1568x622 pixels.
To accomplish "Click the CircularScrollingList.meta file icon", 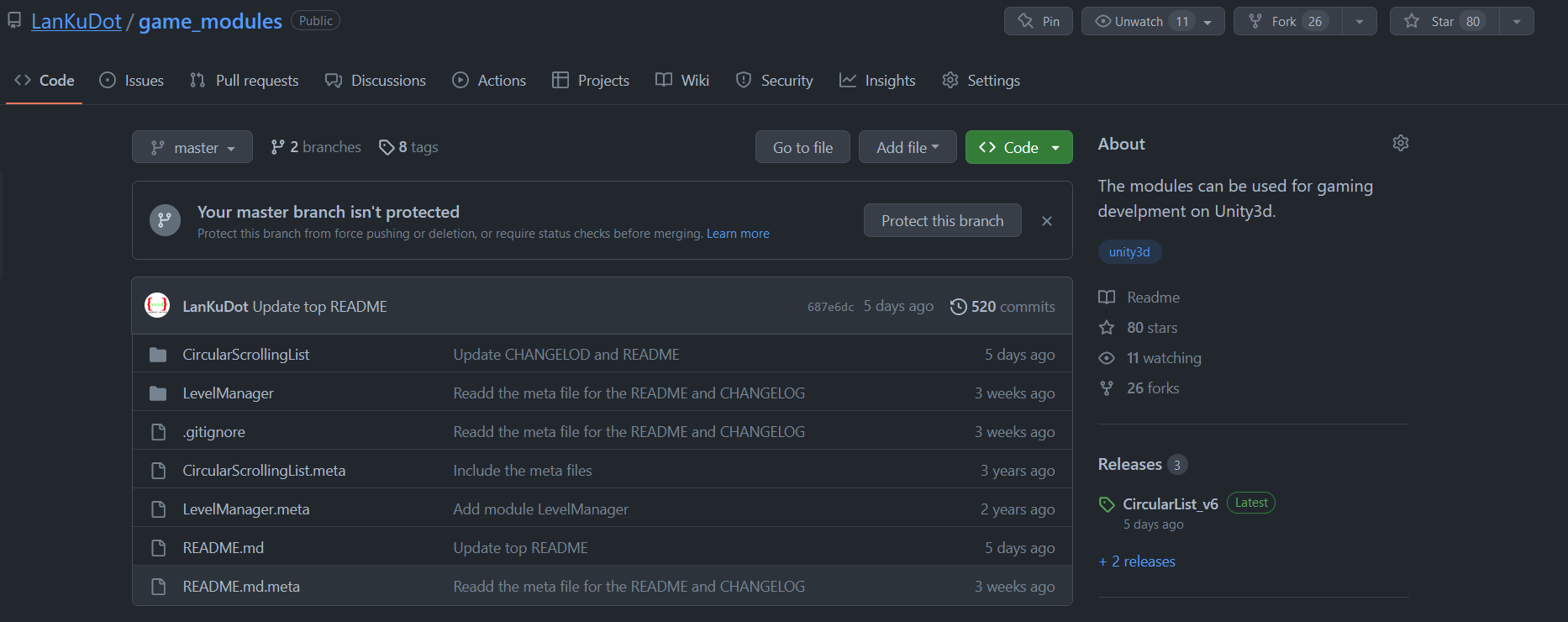I will [x=158, y=471].
